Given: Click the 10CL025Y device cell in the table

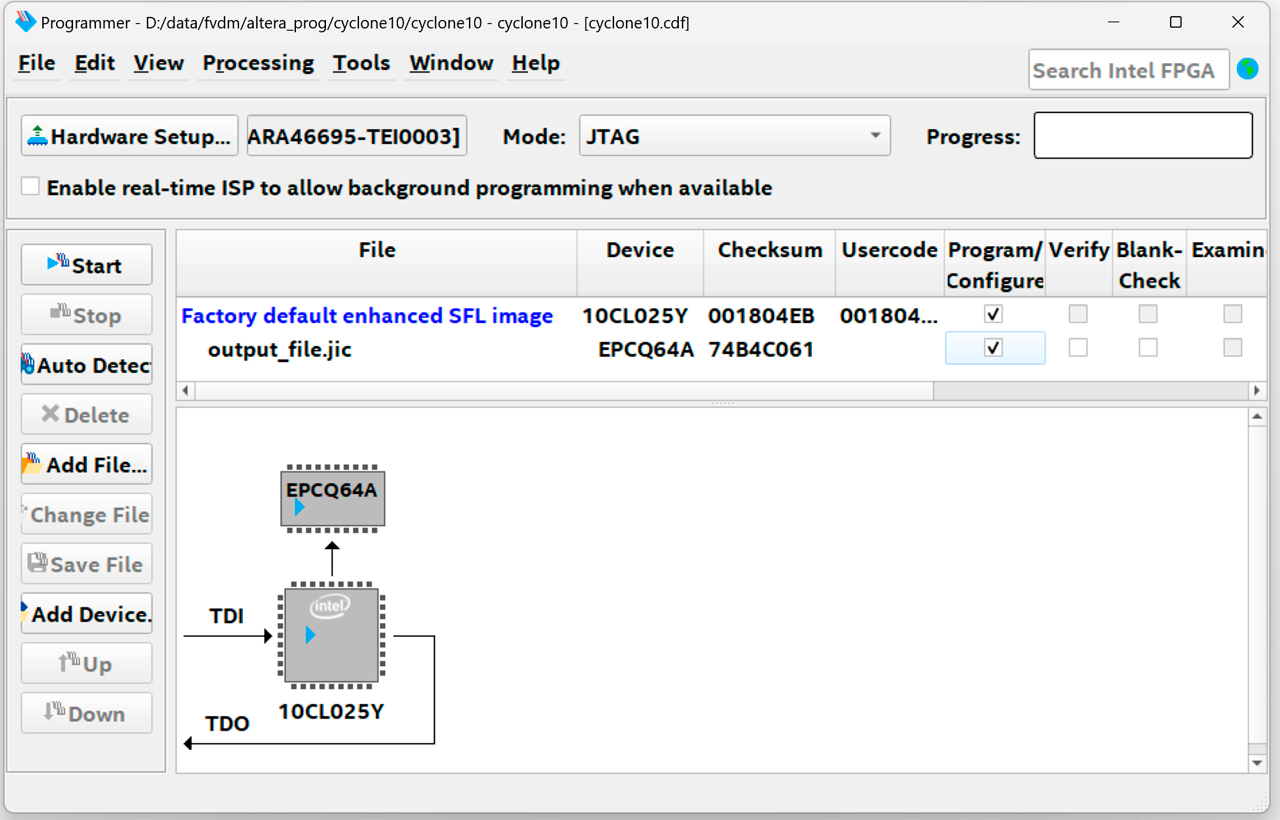Looking at the screenshot, I should click(635, 316).
